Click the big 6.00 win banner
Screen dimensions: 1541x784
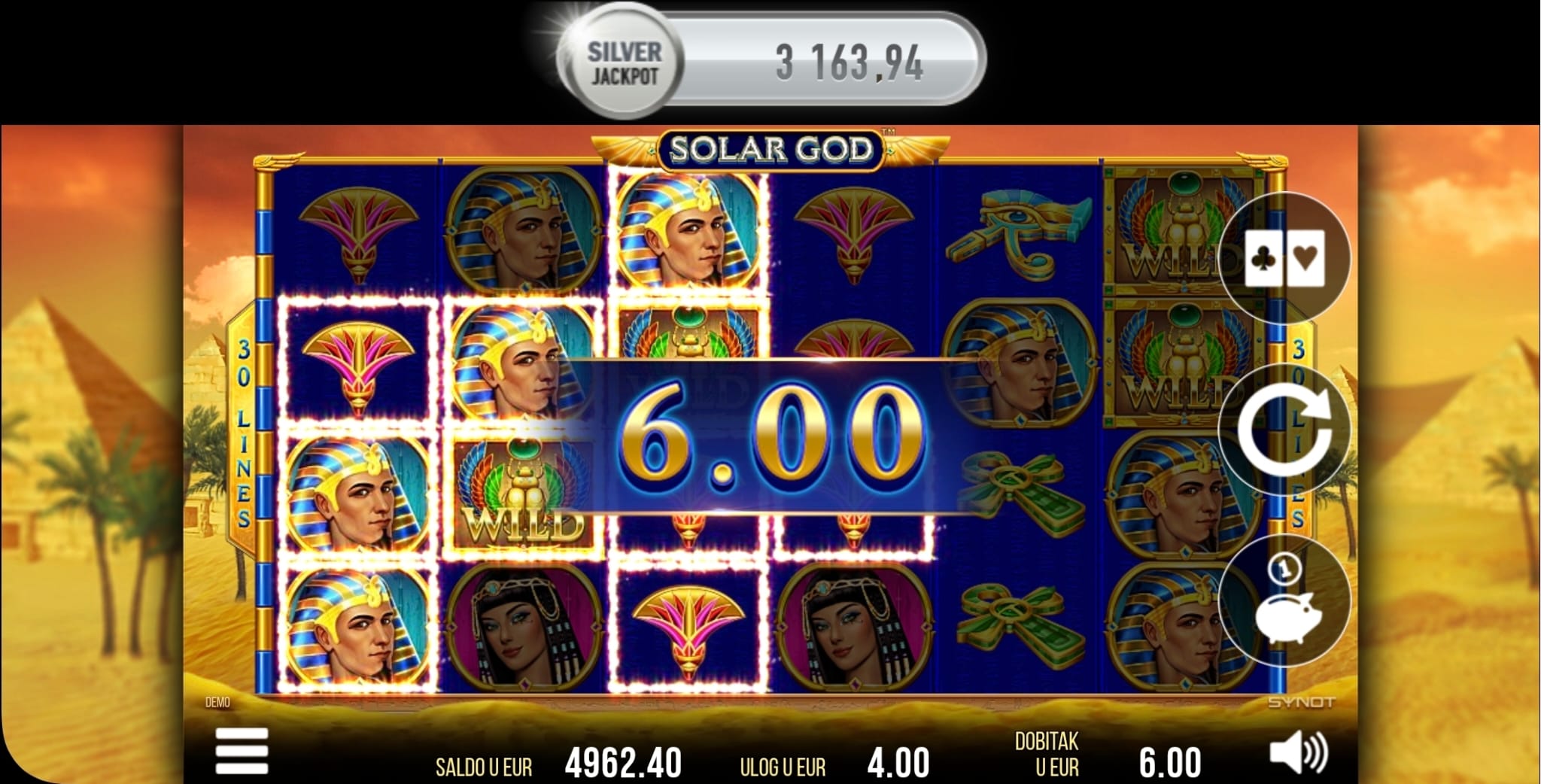771,436
